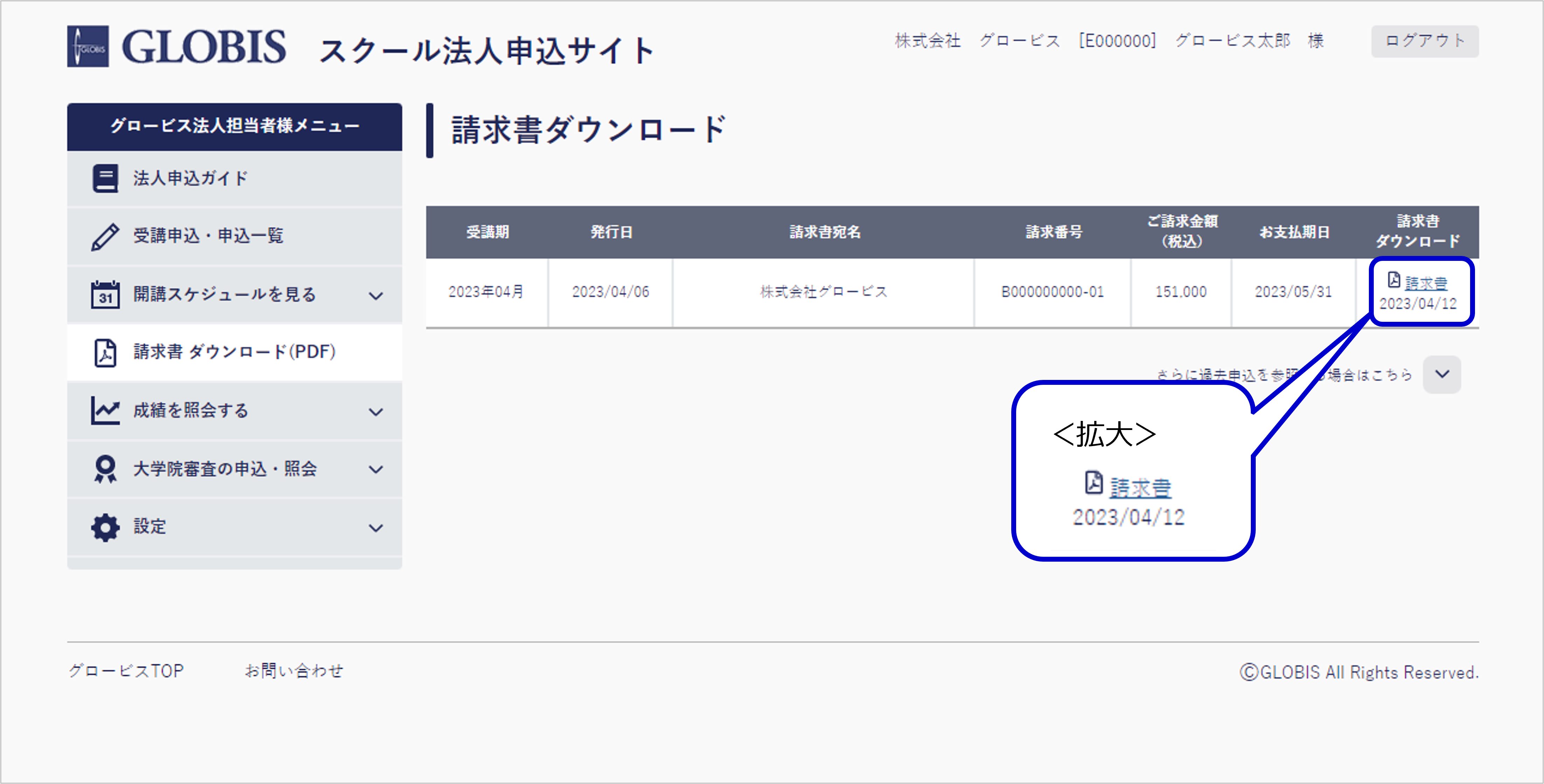
Task: Click the グロービス法人担当者様メニュー header
Action: pos(234,126)
